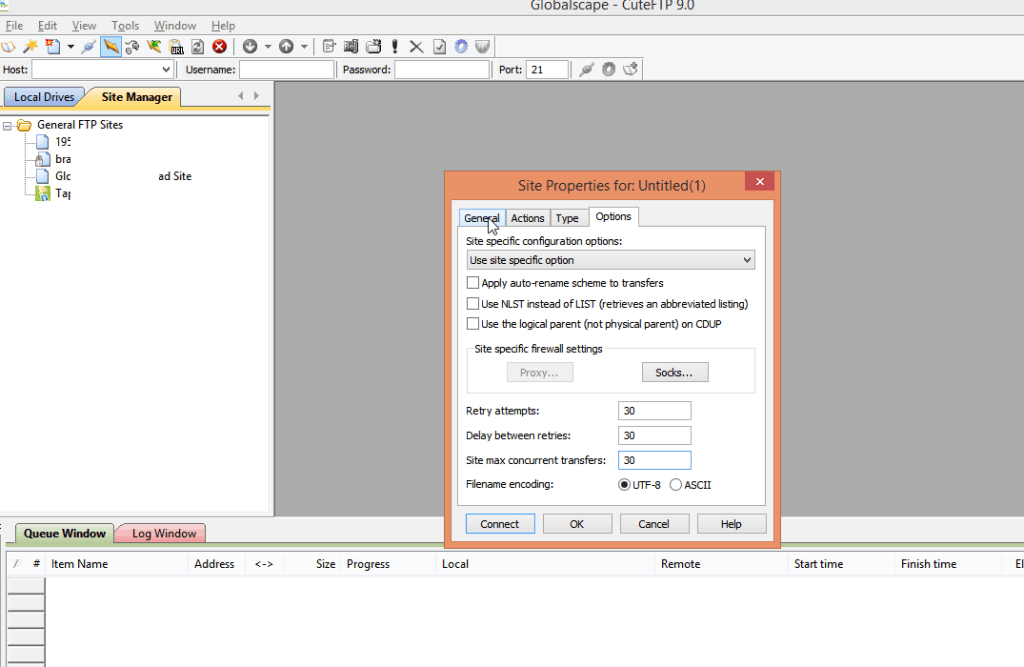Open the Log Window tab
The height and width of the screenshot is (667, 1024).
coord(163,534)
